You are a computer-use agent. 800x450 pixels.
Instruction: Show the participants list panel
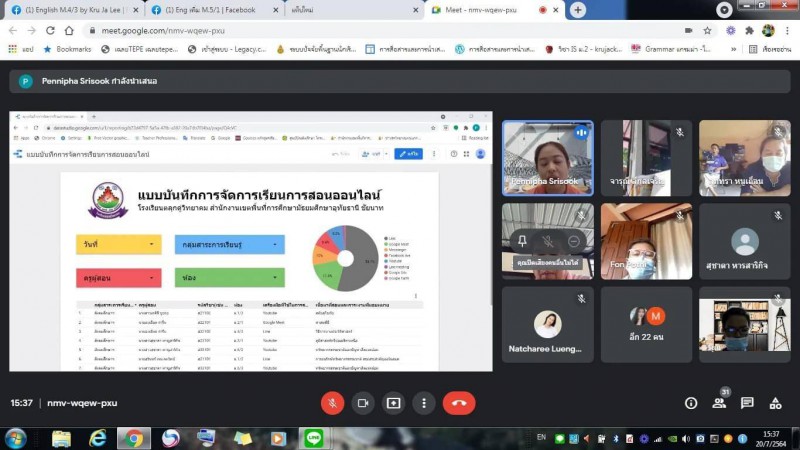pos(719,403)
